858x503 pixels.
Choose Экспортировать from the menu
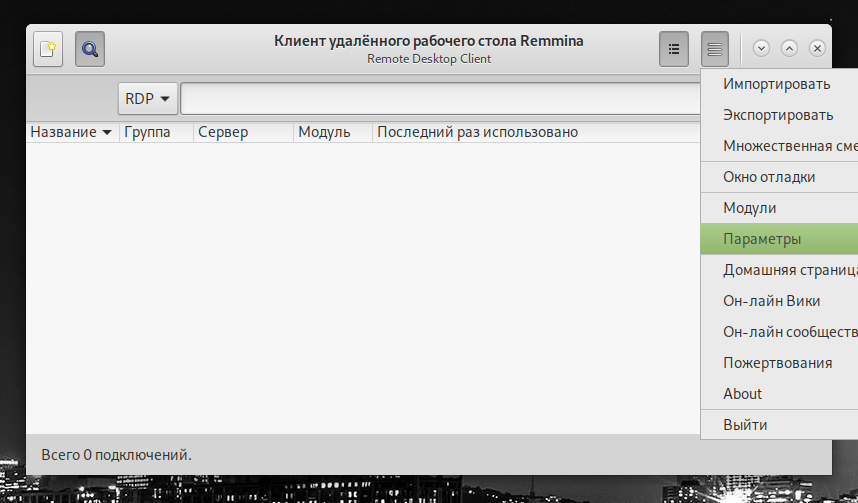tap(779, 115)
